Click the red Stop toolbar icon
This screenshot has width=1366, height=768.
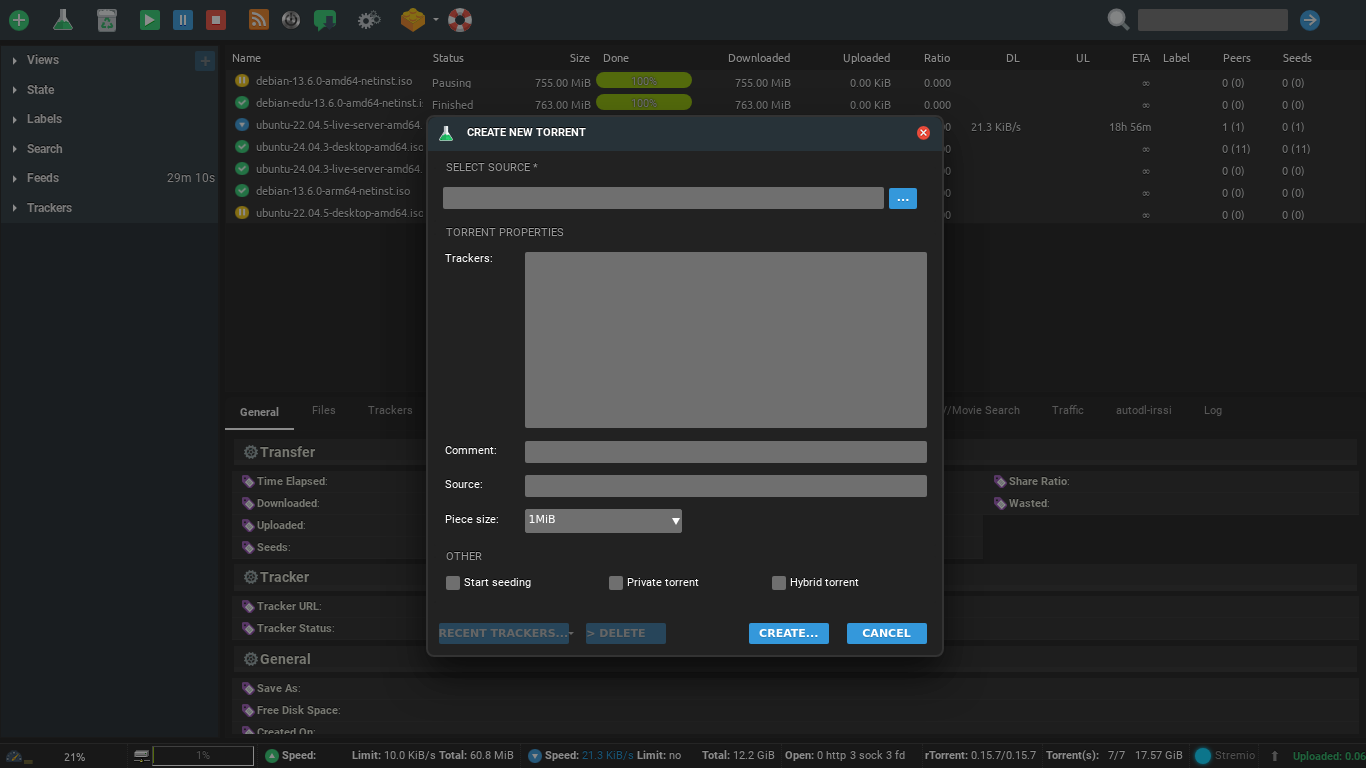coord(216,19)
